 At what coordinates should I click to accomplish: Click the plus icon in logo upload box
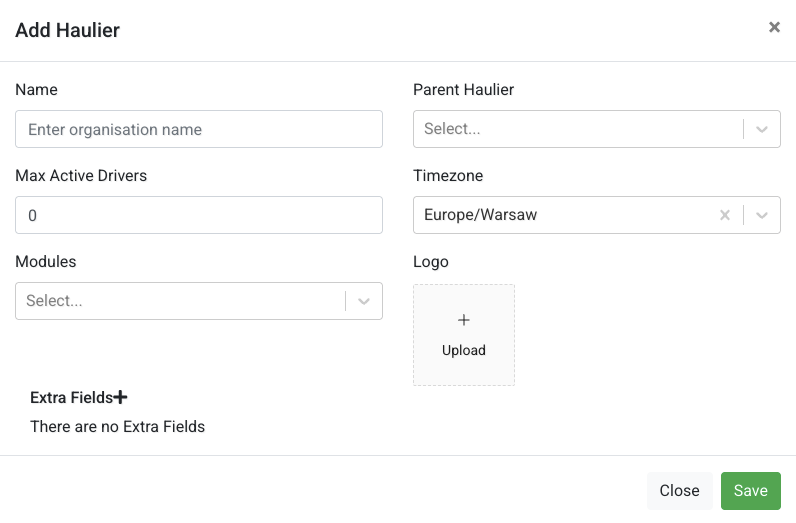pos(463,320)
